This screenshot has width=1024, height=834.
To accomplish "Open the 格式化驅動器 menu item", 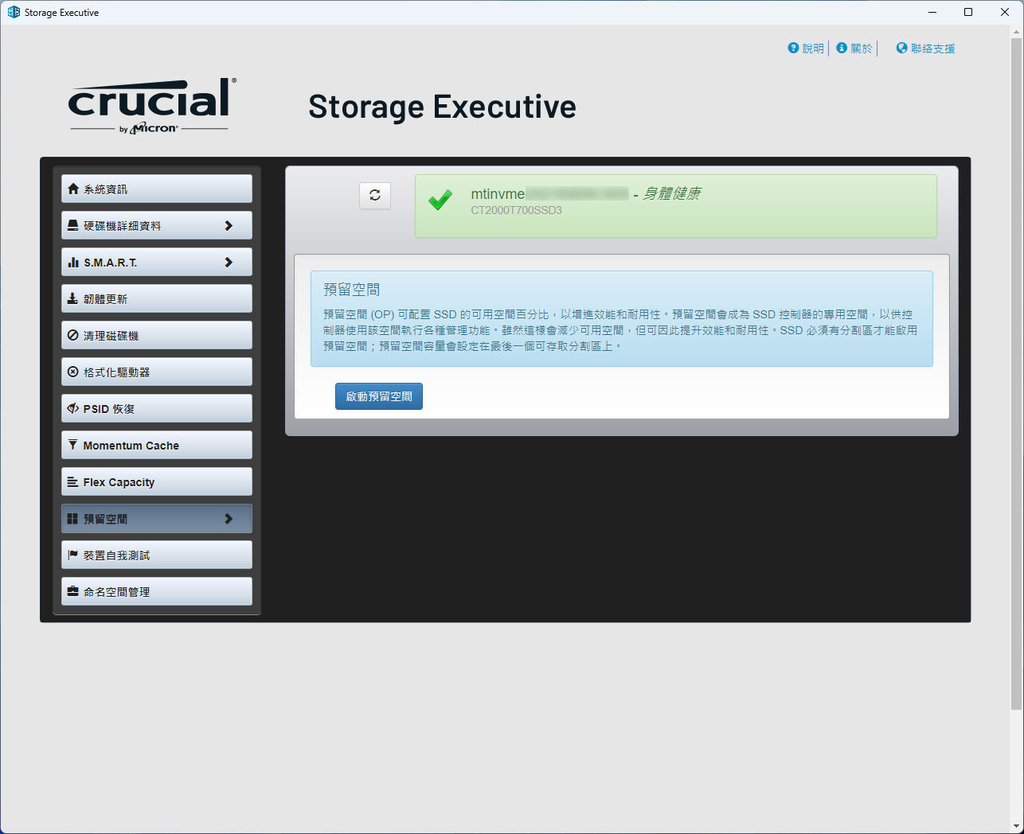I will (x=157, y=372).
